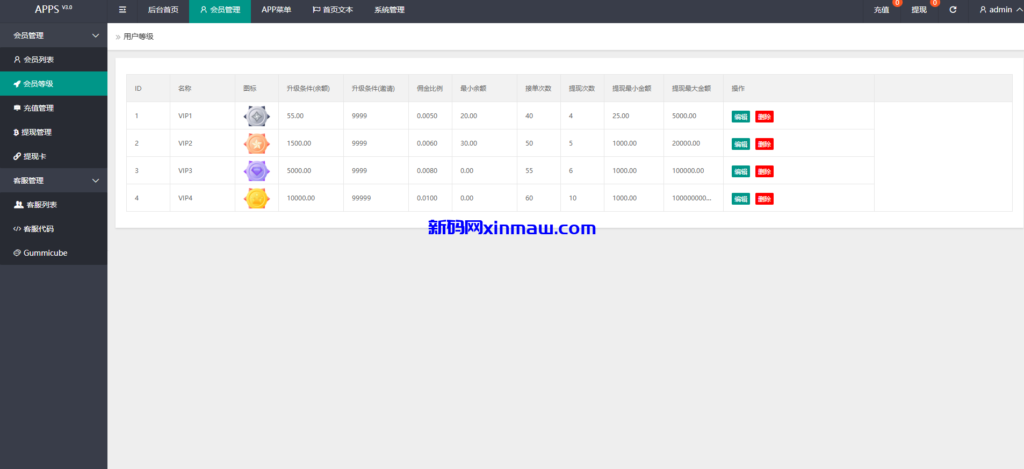Click the orange VIP2 star medal icon

click(256, 144)
